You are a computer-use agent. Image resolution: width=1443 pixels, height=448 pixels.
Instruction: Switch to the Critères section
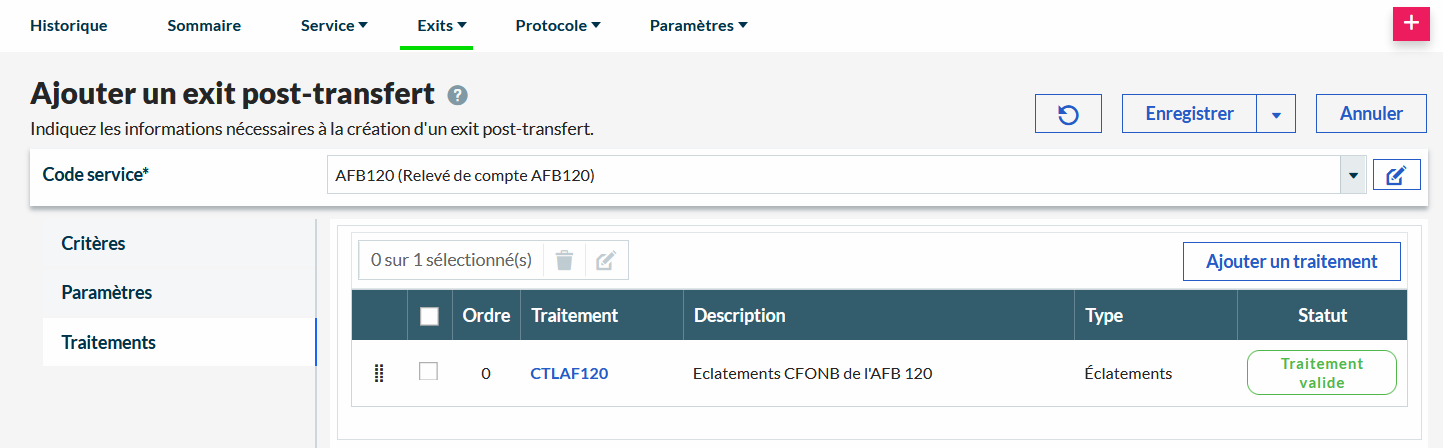click(93, 244)
